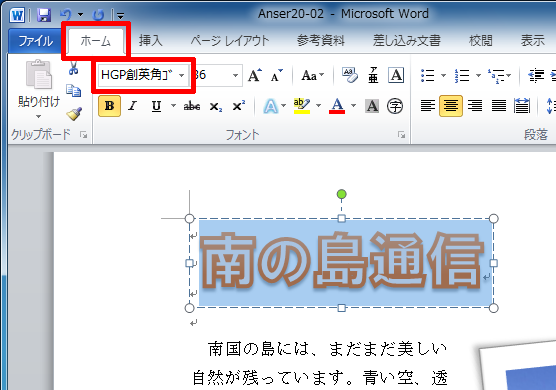Open the highlight color dropdown arrow

[x=318, y=106]
